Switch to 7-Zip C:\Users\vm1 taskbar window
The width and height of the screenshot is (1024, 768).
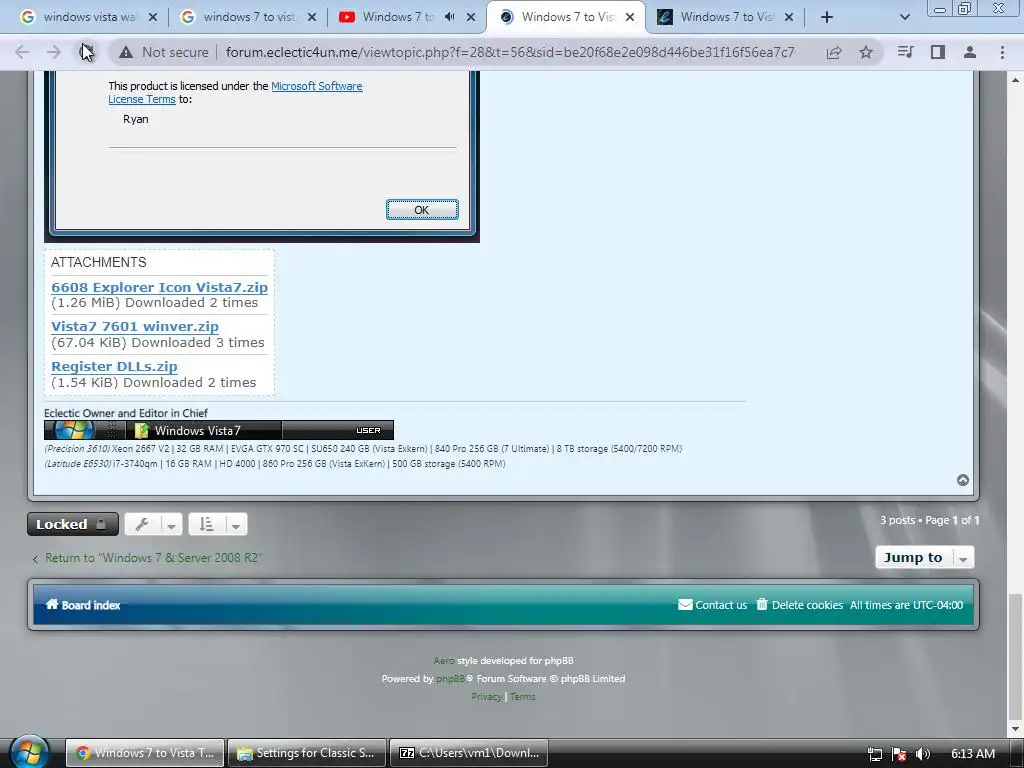tap(469, 753)
